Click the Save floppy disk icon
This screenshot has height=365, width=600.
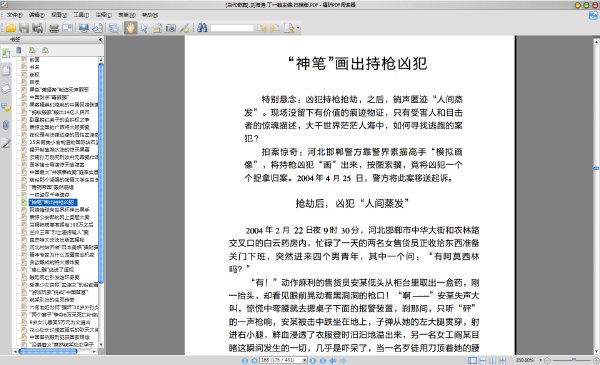coord(24,28)
